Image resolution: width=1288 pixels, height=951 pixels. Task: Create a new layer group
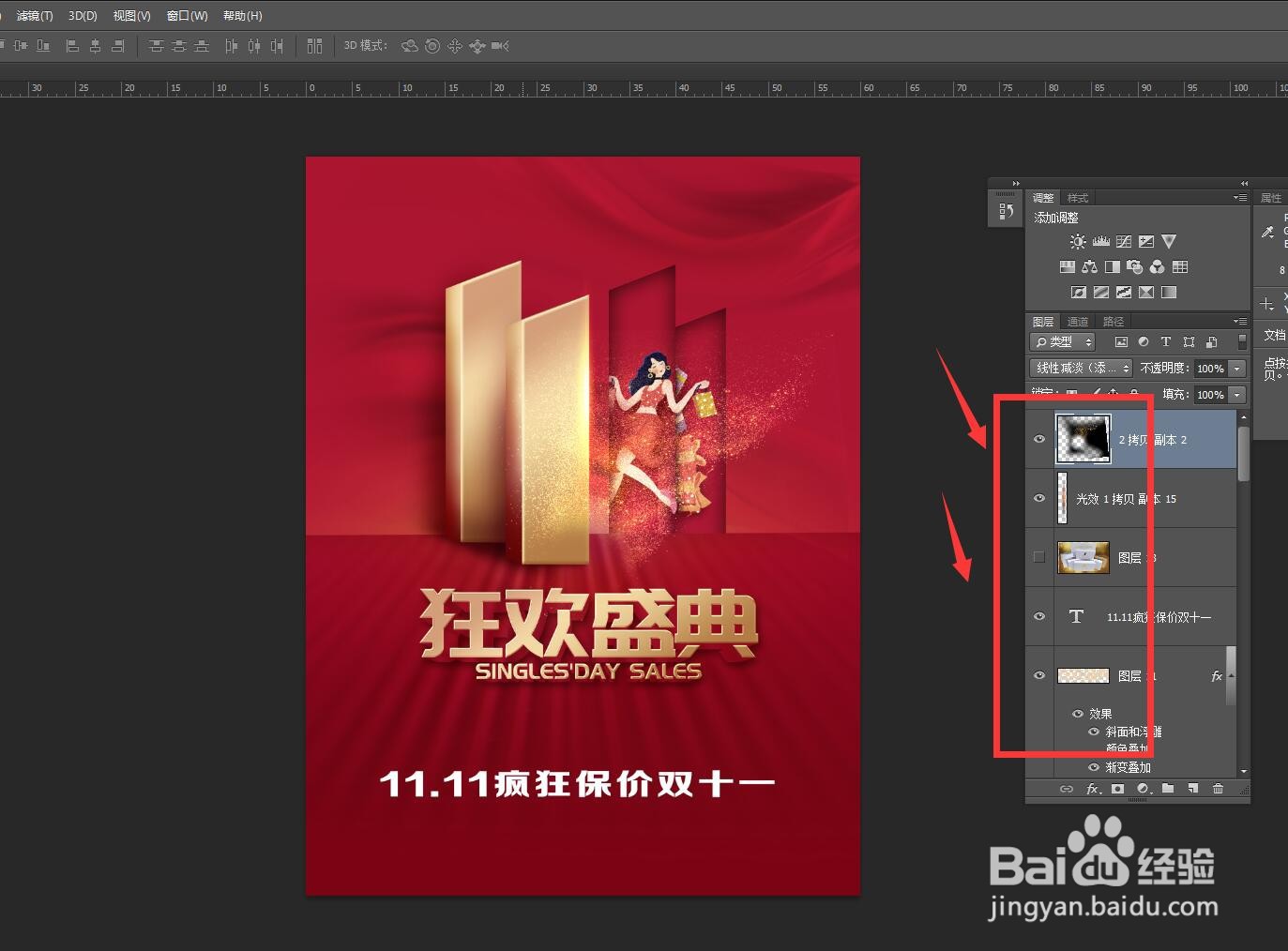pyautogui.click(x=1168, y=789)
